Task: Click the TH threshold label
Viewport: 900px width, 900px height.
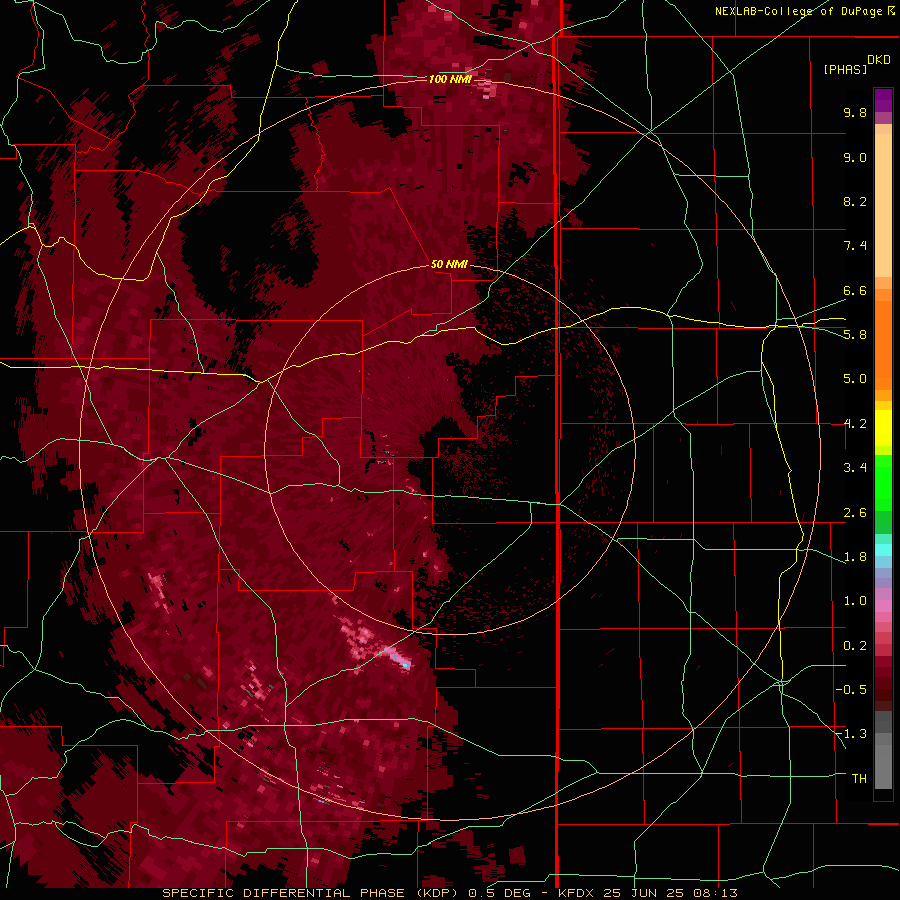Action: [x=859, y=779]
